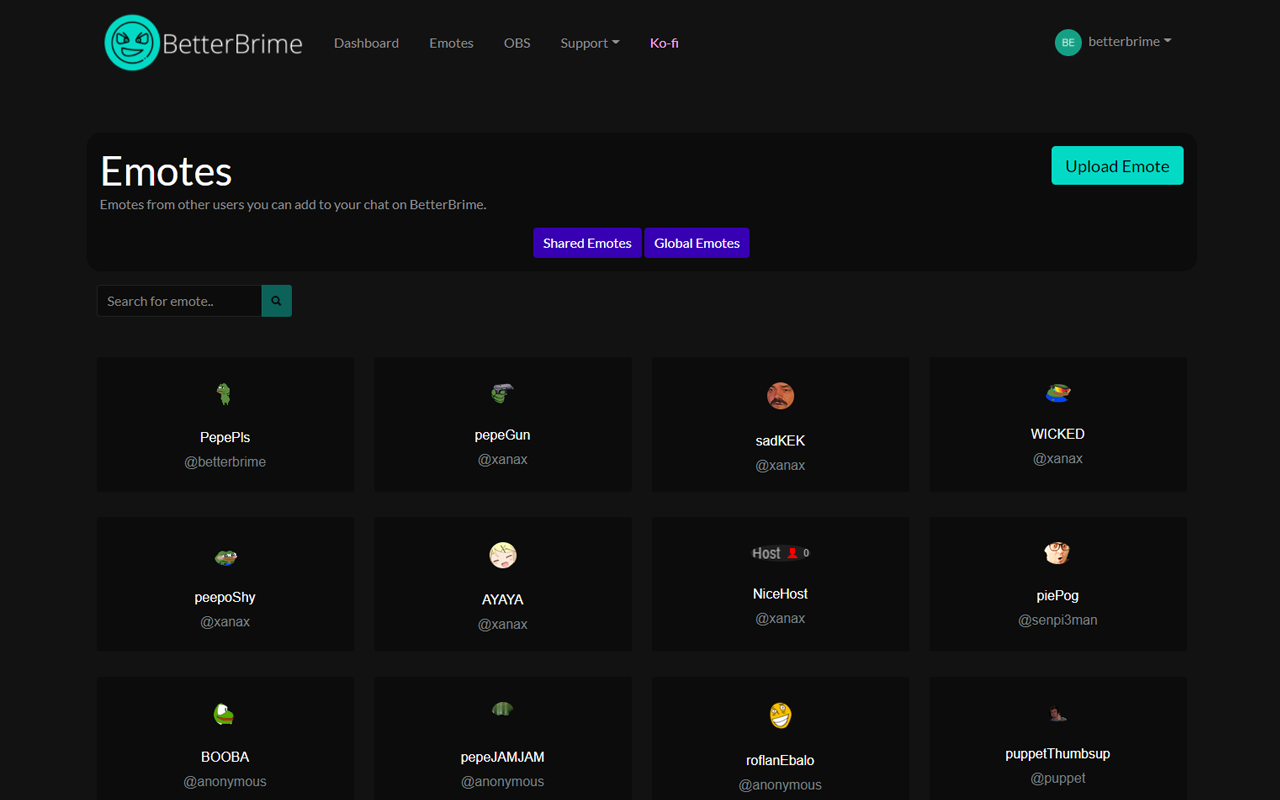1280x800 pixels.
Task: Click the AYAYA emote name
Action: pos(503,600)
